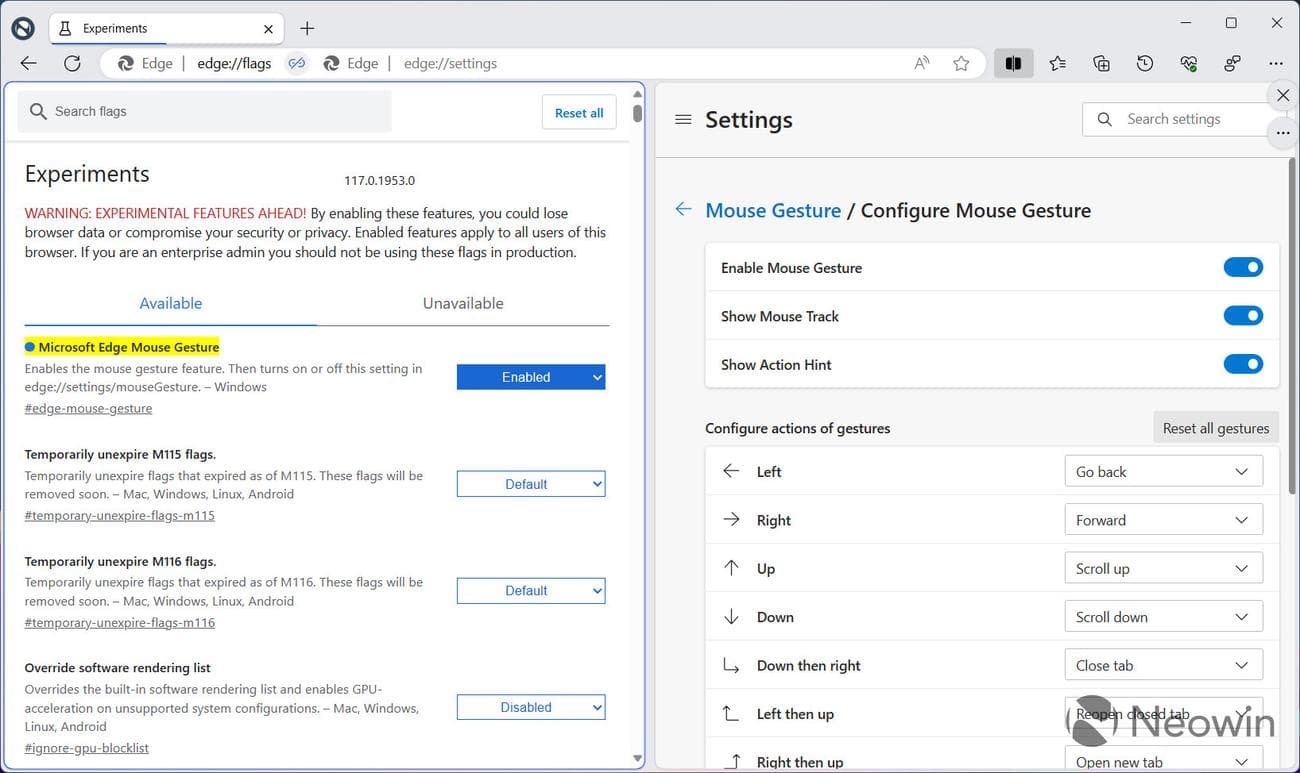Click the link icon between split tabs
This screenshot has width=1300, height=773.
297,63
